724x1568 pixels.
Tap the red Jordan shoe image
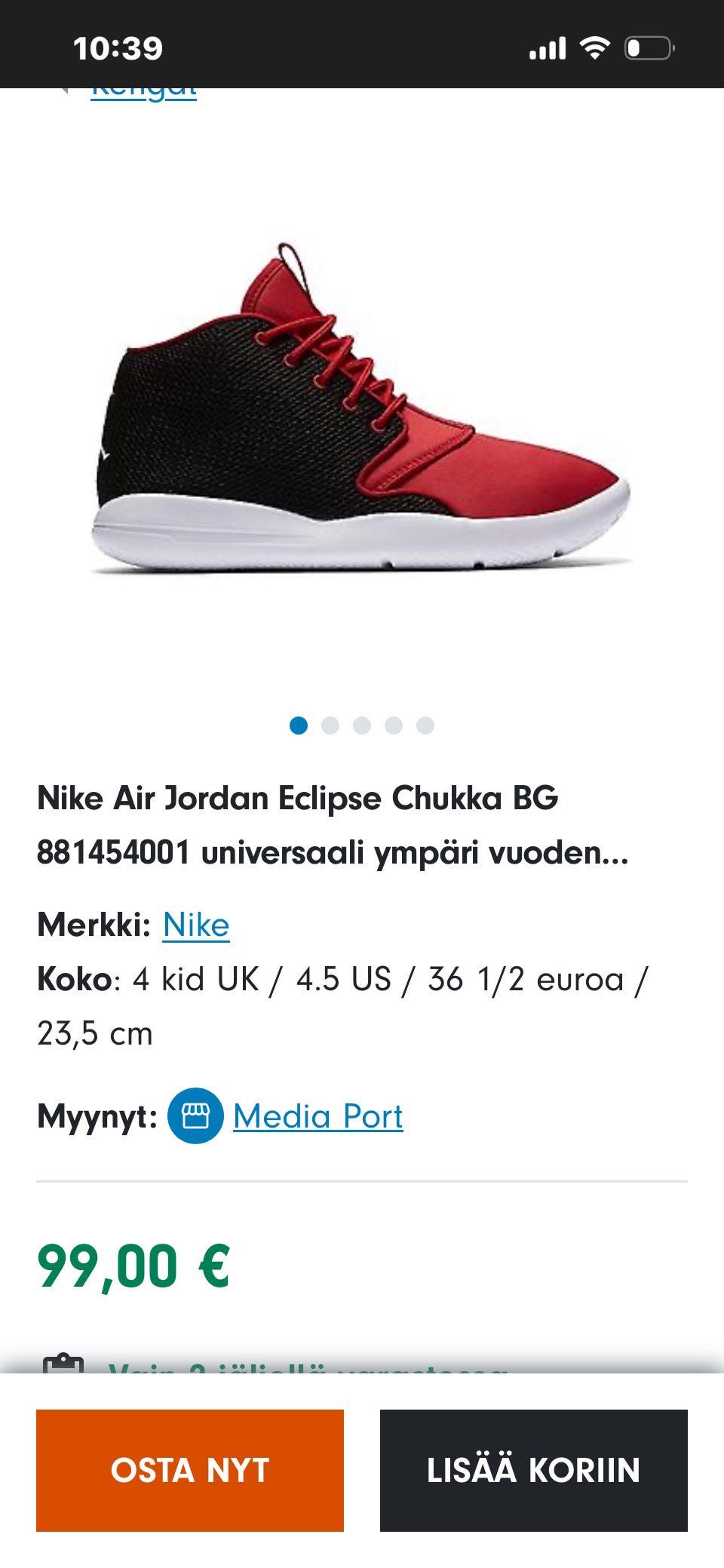[360, 408]
